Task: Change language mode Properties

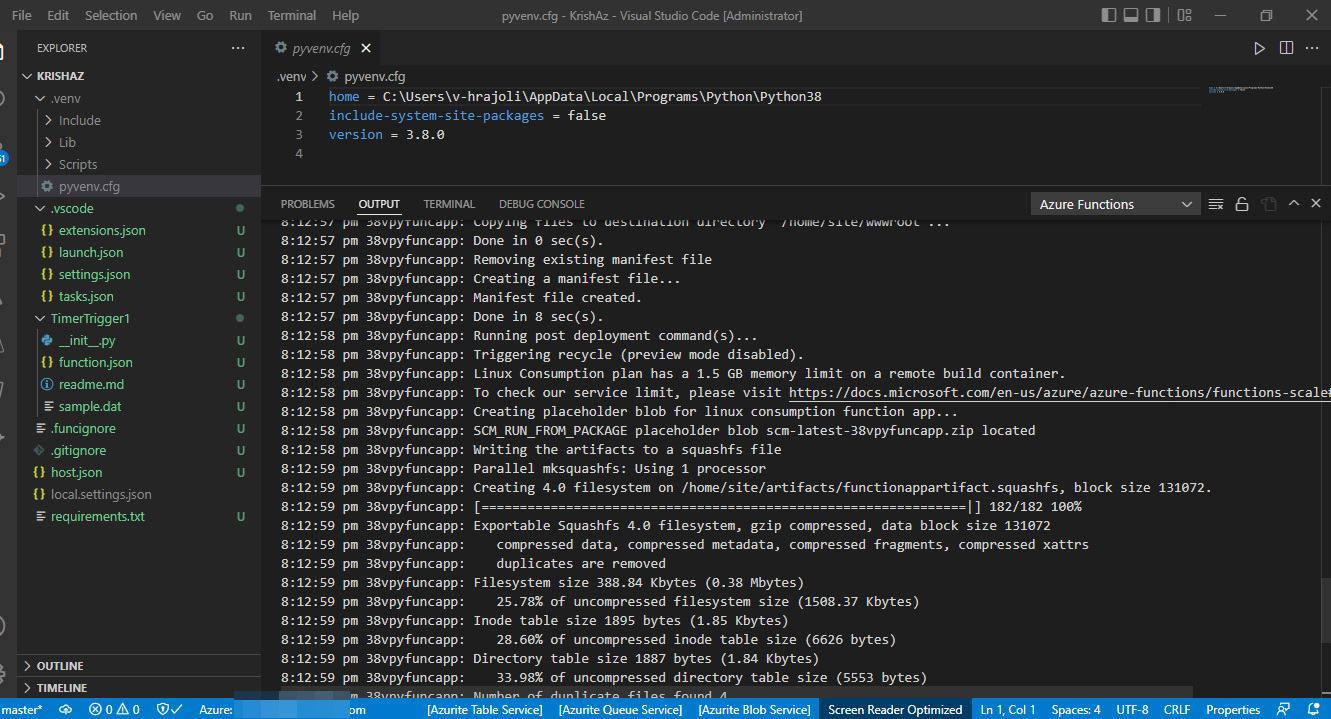Action: pos(1233,709)
